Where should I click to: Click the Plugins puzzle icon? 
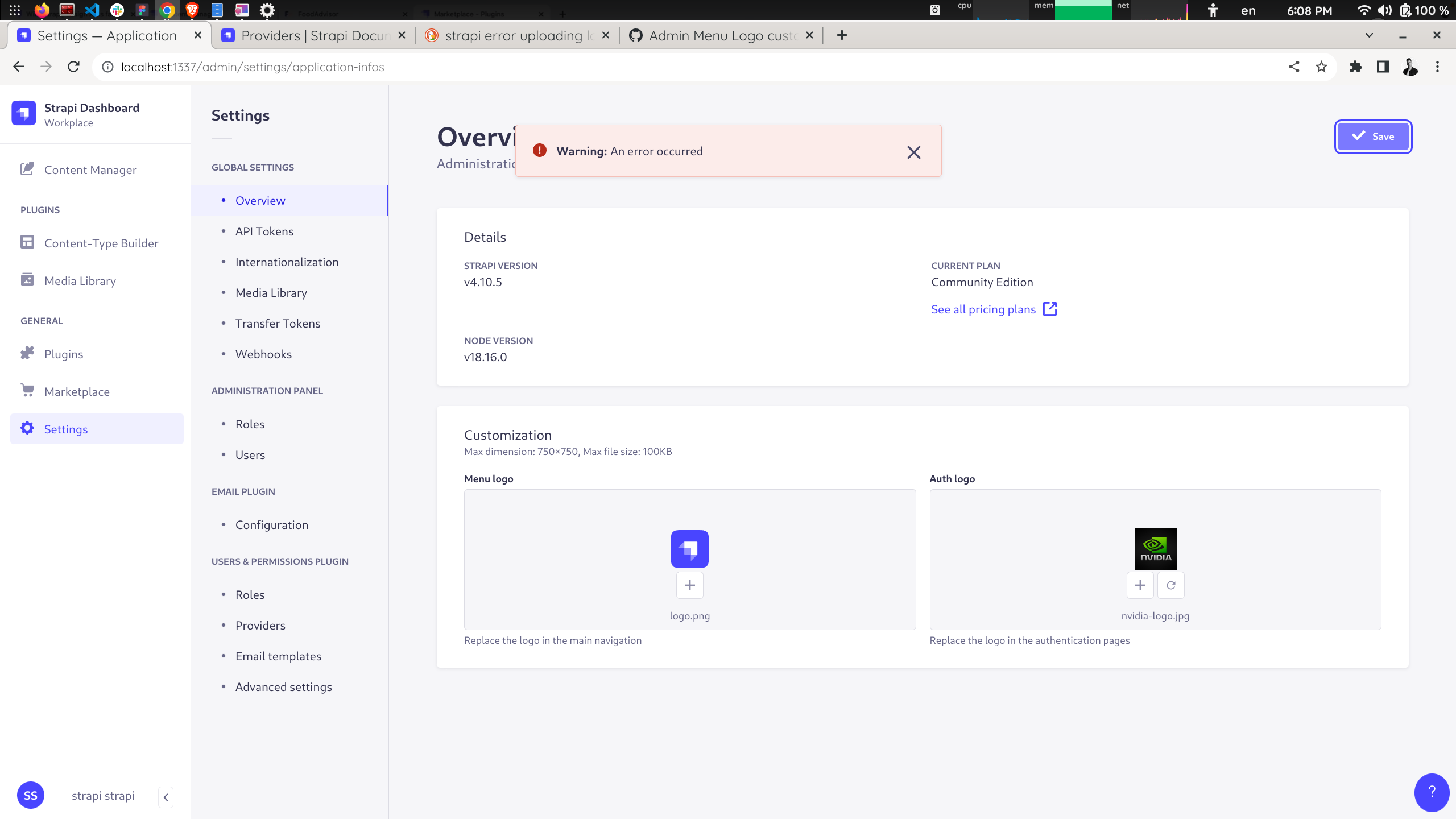tap(27, 353)
